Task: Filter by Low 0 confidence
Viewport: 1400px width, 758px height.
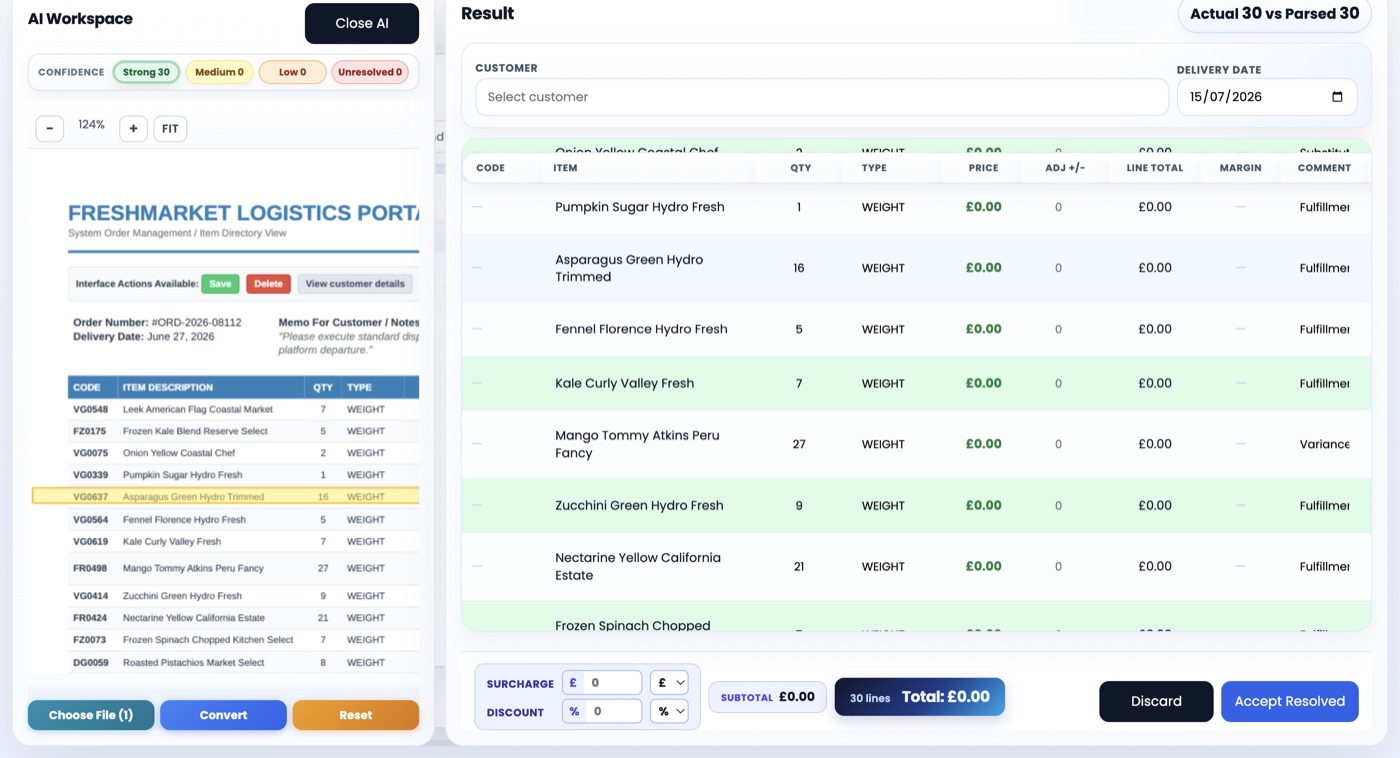Action: pyautogui.click(x=292, y=72)
